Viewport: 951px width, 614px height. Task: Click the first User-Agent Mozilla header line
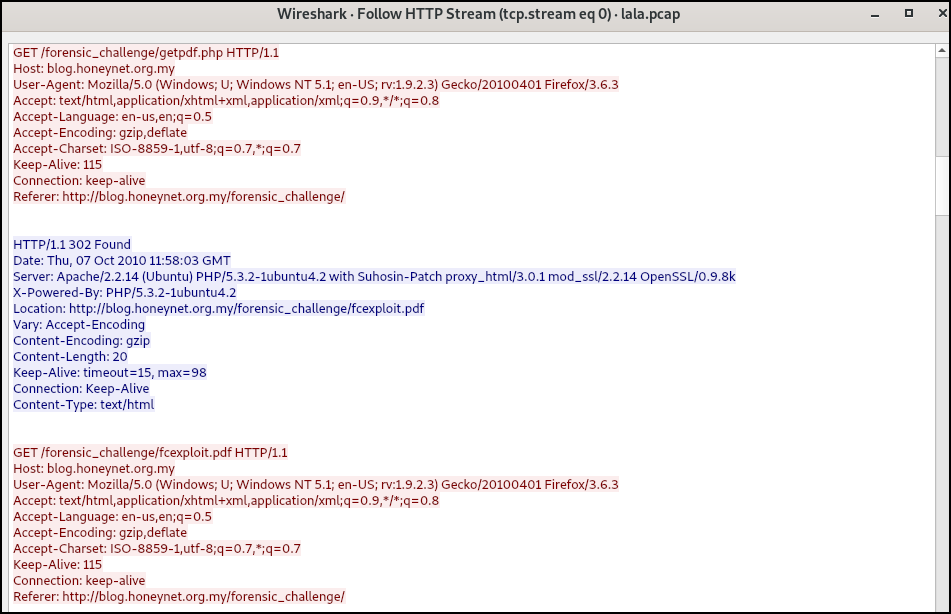pos(315,85)
